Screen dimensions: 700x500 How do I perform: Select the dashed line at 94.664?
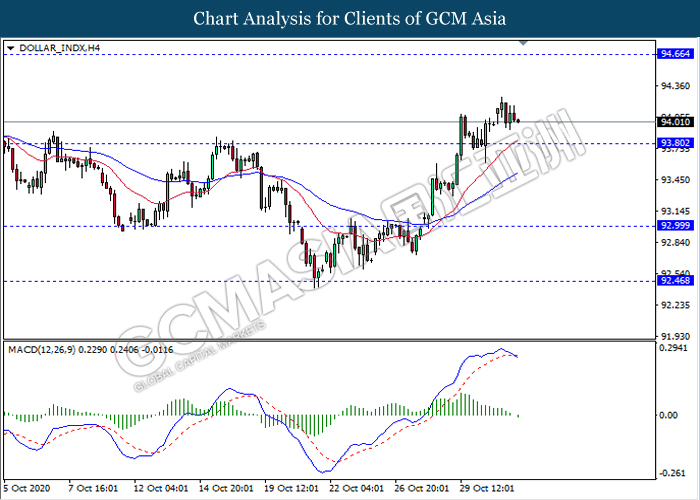(x=300, y=55)
